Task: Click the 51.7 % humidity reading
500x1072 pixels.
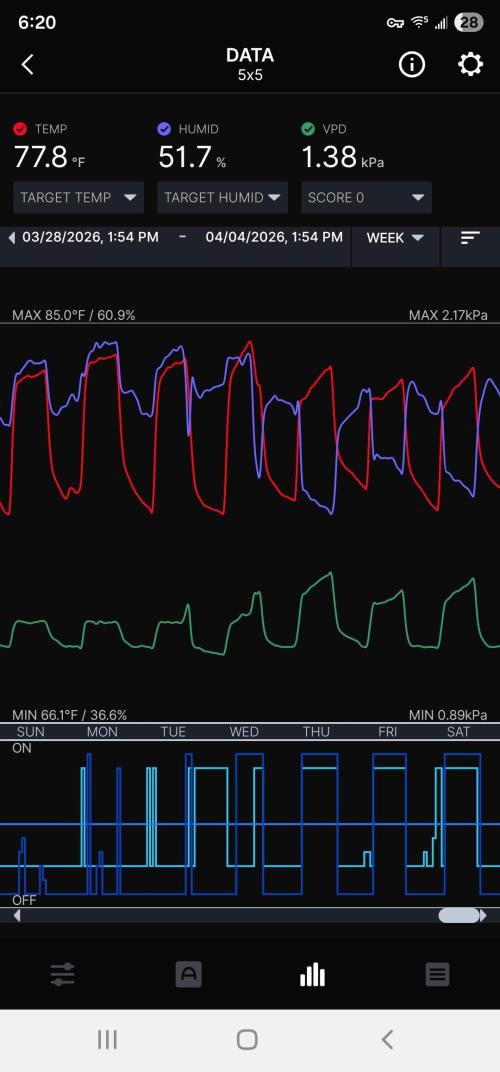Action: click(192, 158)
